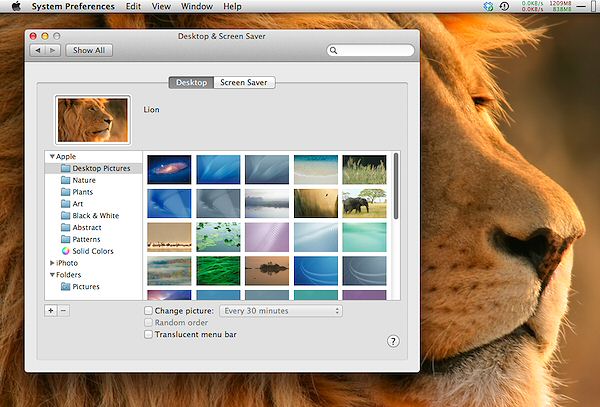The width and height of the screenshot is (600, 407).
Task: Click the memory usage monitor in menu bar
Action: click(560, 6)
